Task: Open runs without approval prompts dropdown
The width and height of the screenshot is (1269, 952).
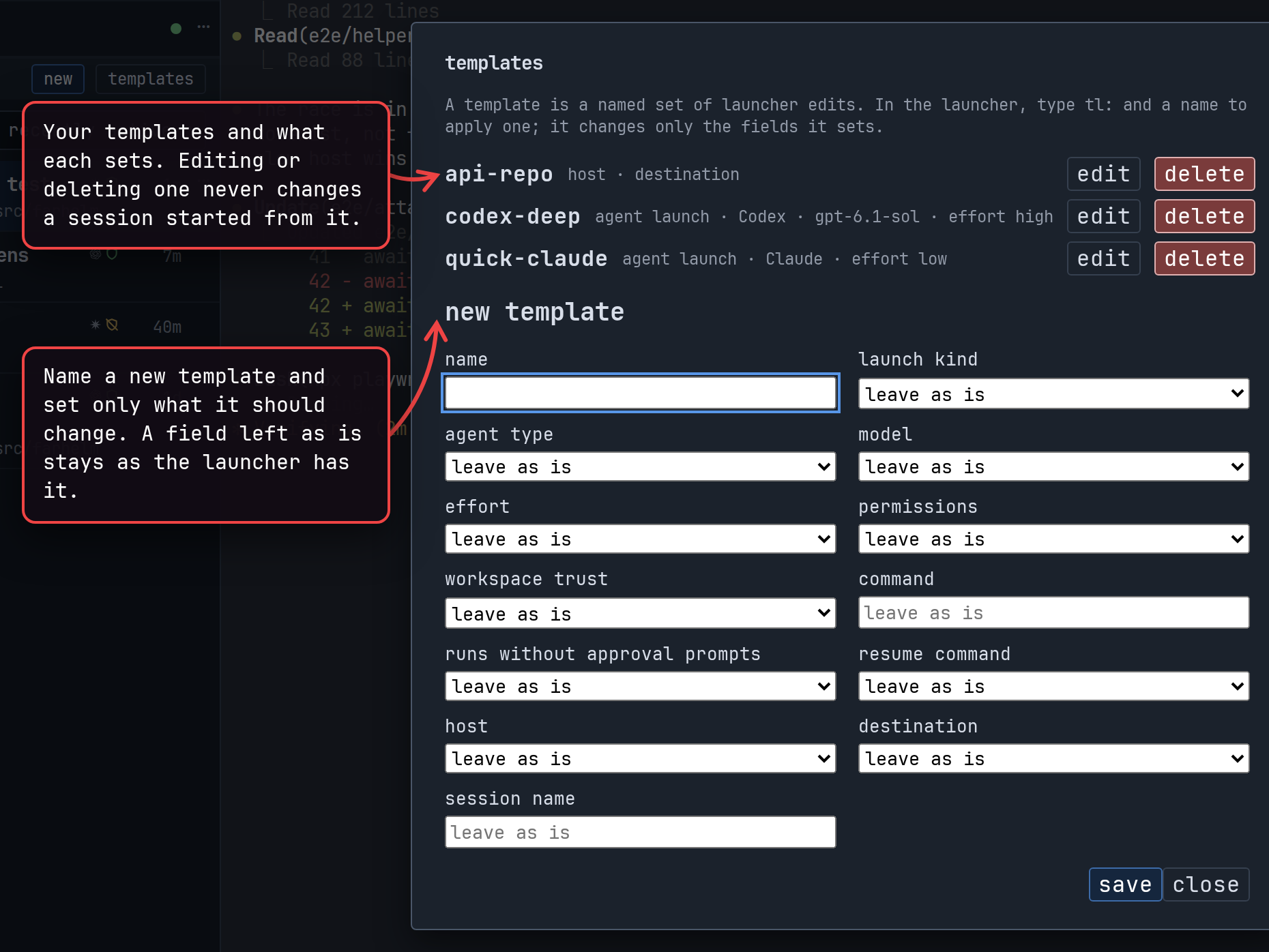Action: [641, 686]
